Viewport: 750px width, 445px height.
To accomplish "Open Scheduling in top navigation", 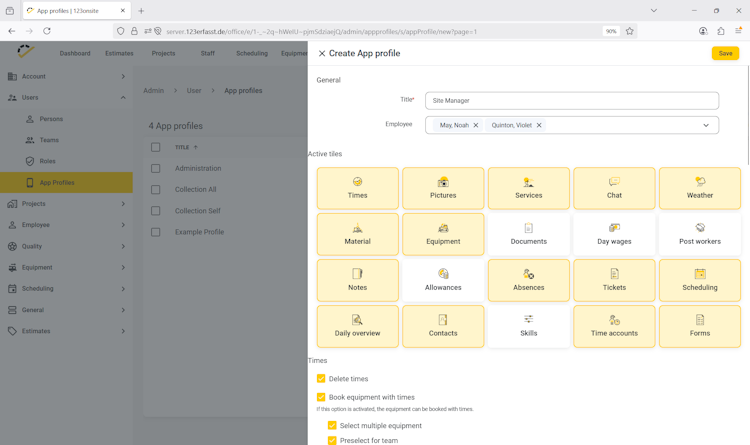I will coord(252,54).
